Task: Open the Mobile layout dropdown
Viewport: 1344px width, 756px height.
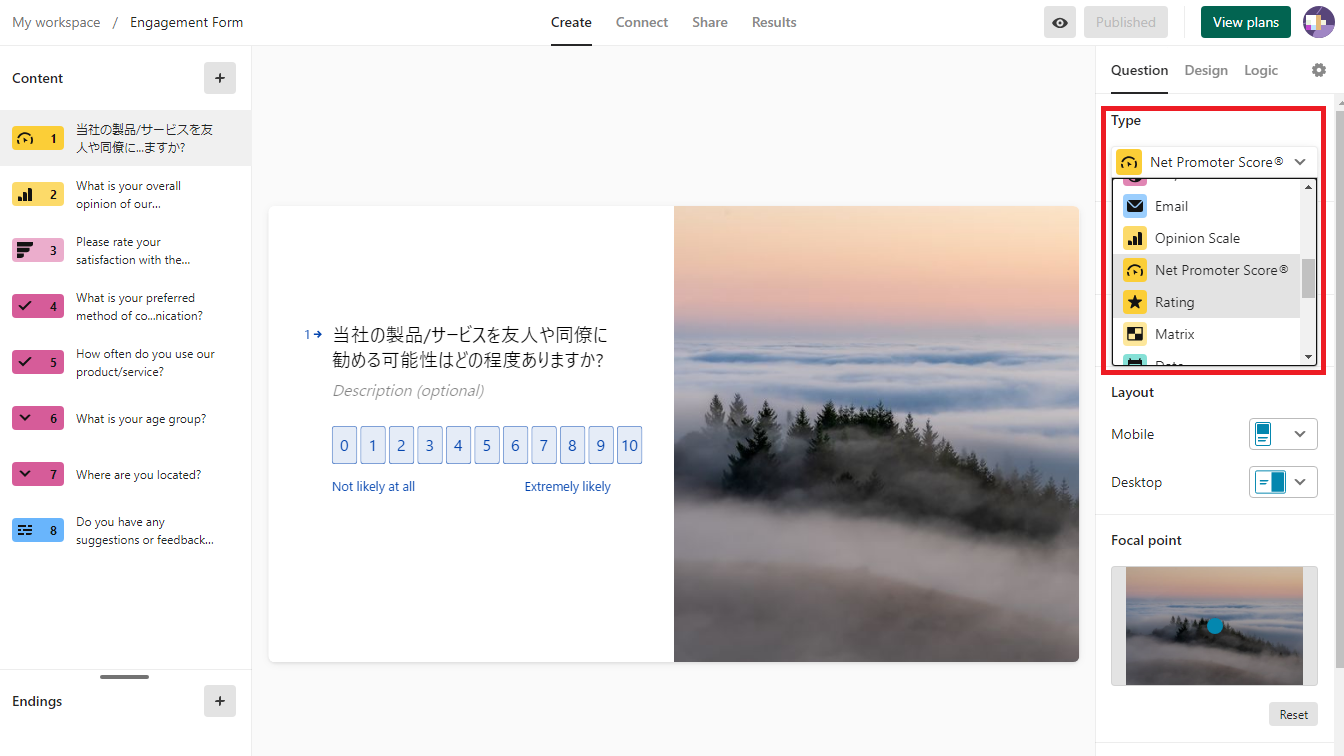Action: pos(1283,434)
